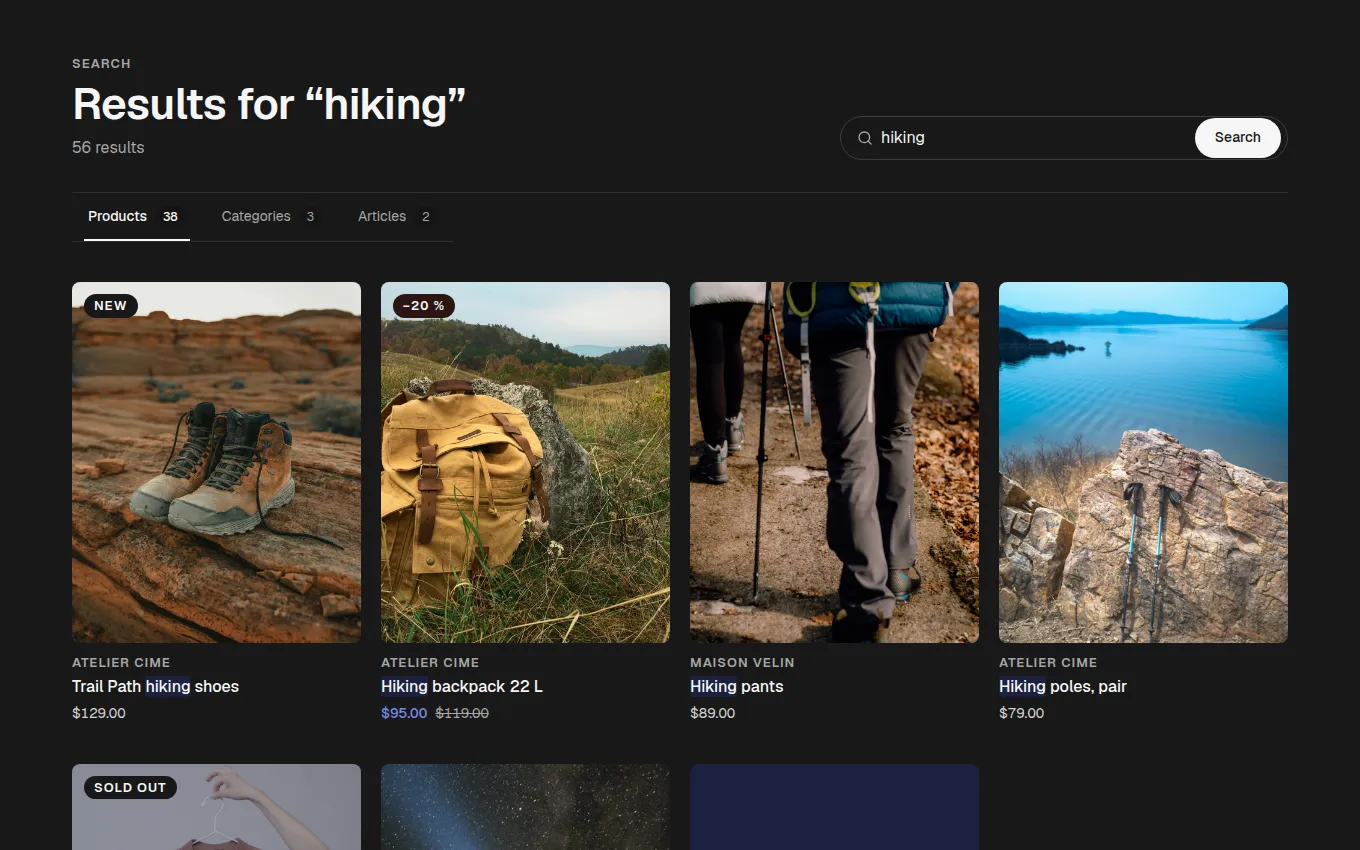Click ATELIER CIME above Trail Path shoes

point(121,662)
